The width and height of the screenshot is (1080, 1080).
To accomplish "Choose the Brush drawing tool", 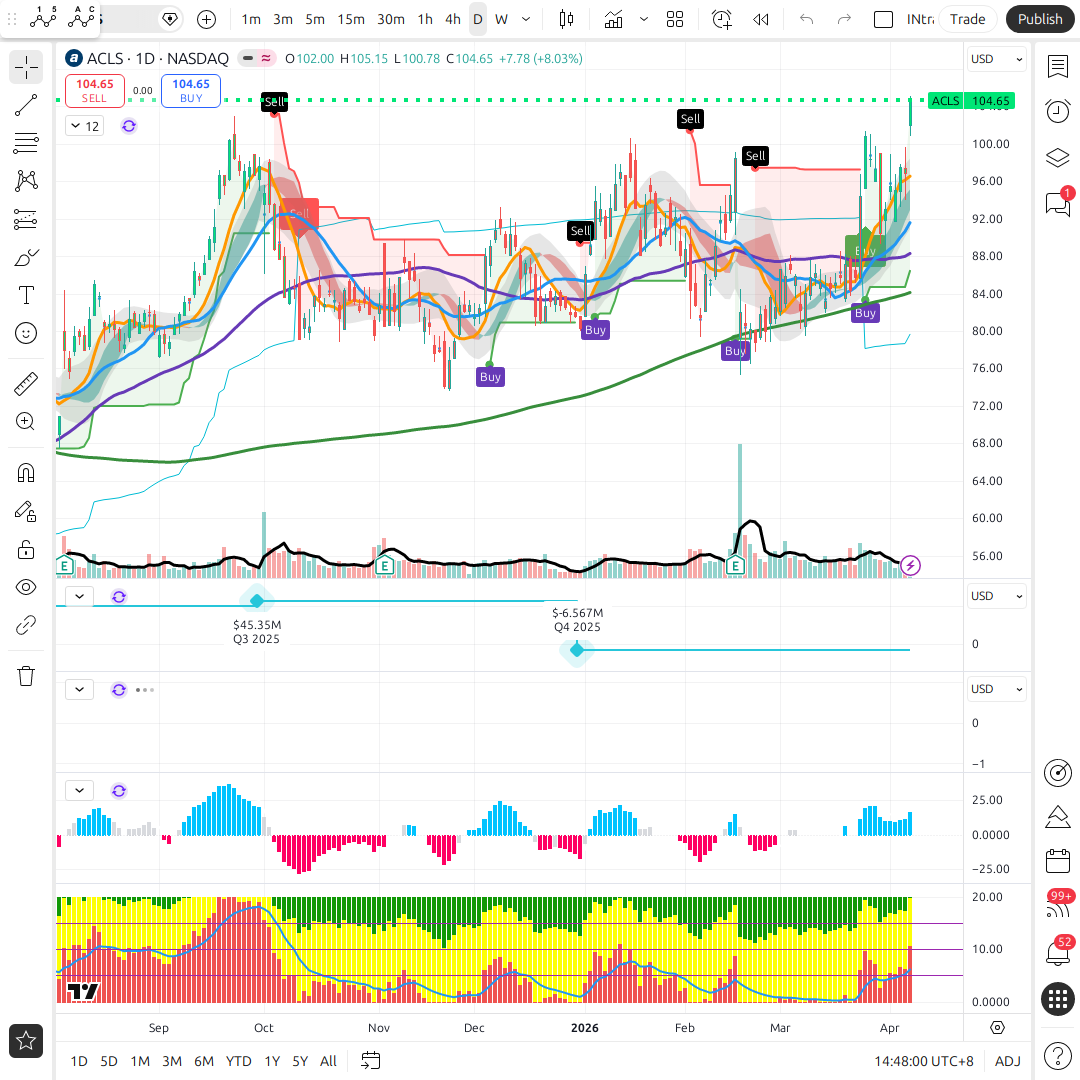I will pos(26,257).
